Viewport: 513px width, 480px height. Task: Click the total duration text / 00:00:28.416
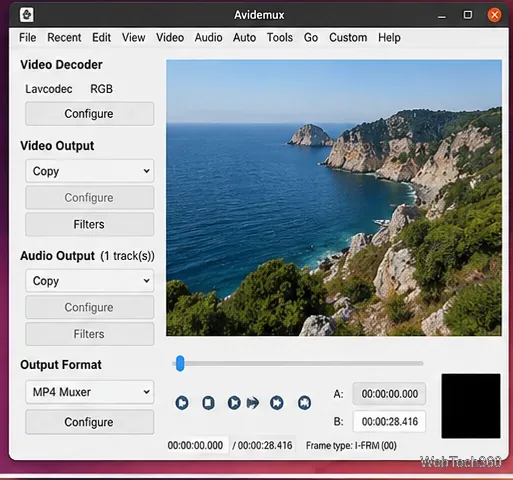262,445
